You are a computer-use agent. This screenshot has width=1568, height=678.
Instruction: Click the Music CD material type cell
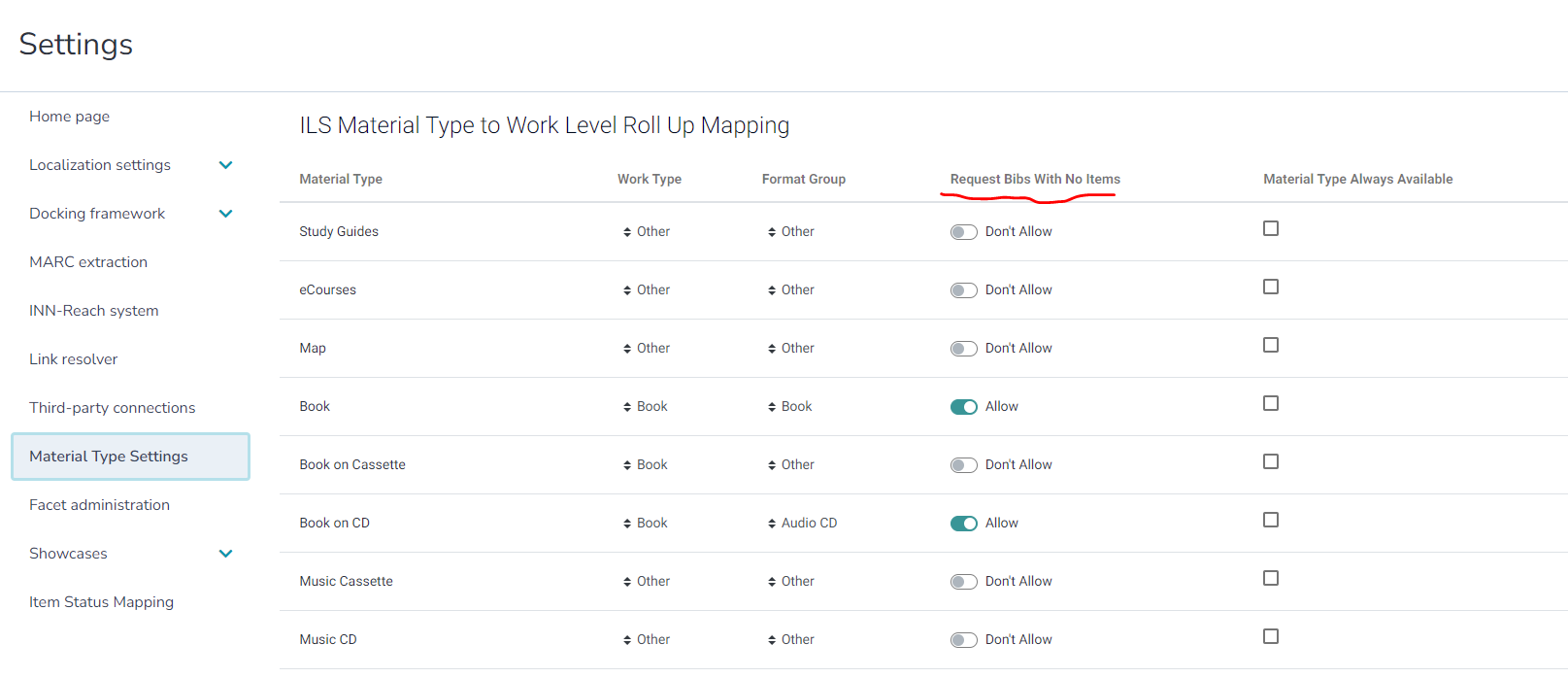(328, 639)
